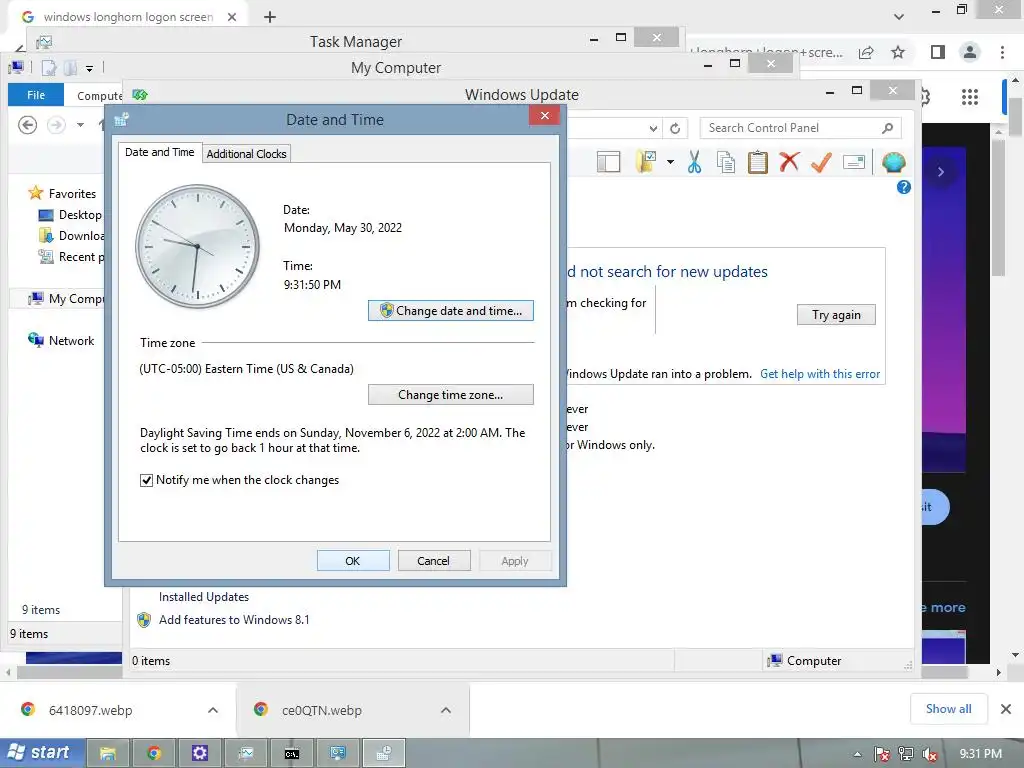Select Favorites in My Computer navigation pane
The image size is (1024, 768).
72,193
